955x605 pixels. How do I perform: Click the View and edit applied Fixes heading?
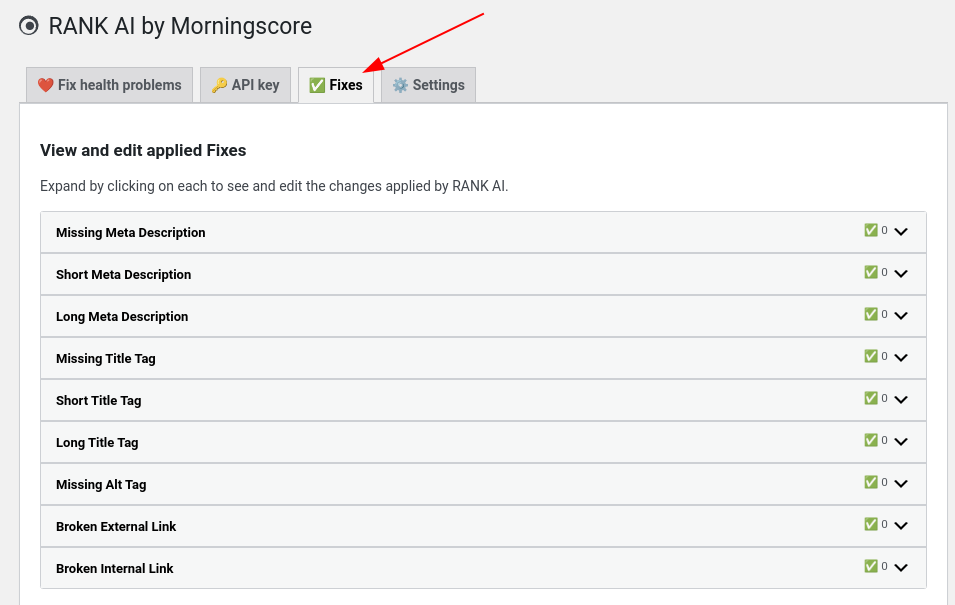pos(143,150)
